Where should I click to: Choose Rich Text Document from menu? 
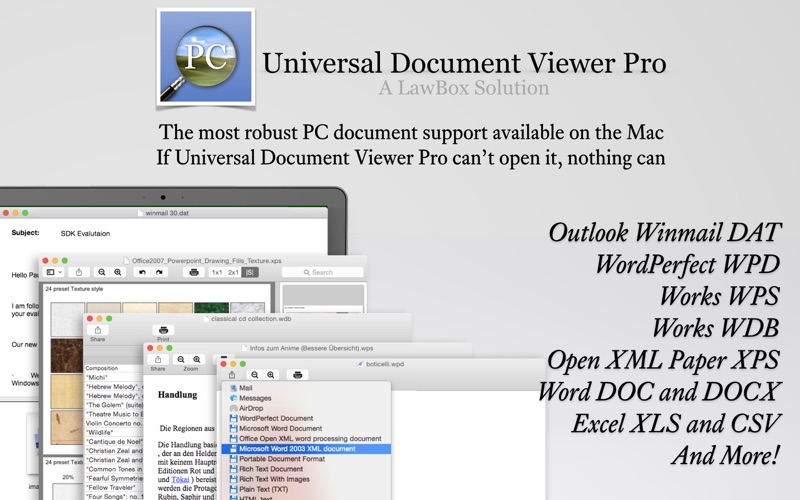306,469
